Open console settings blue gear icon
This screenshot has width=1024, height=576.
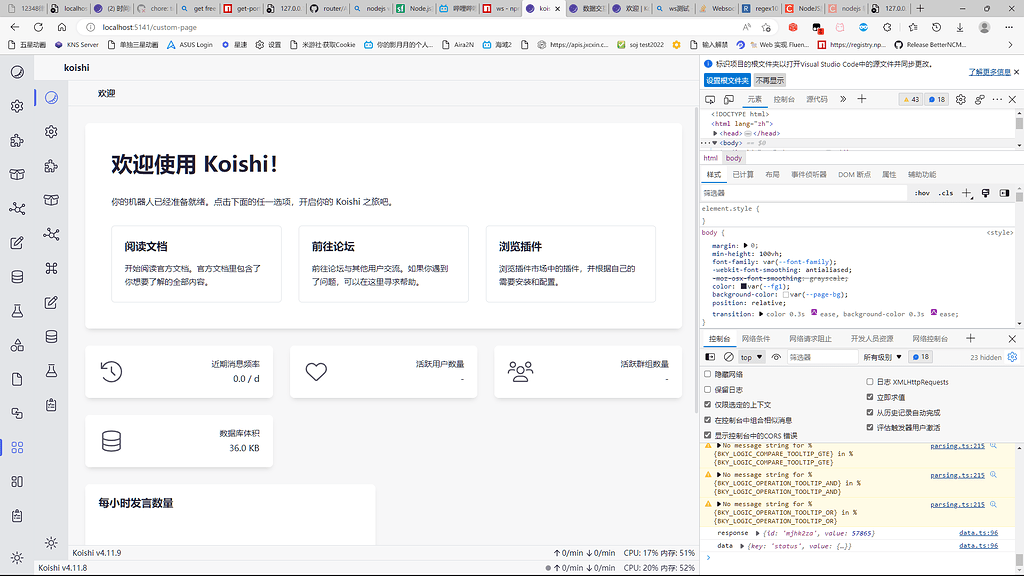tap(1012, 357)
